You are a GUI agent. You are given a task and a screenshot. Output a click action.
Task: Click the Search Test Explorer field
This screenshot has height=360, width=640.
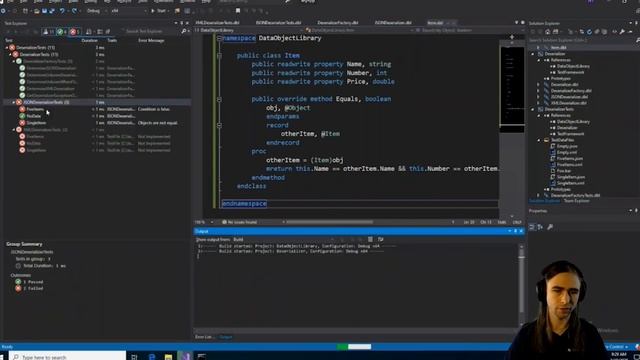point(151,31)
